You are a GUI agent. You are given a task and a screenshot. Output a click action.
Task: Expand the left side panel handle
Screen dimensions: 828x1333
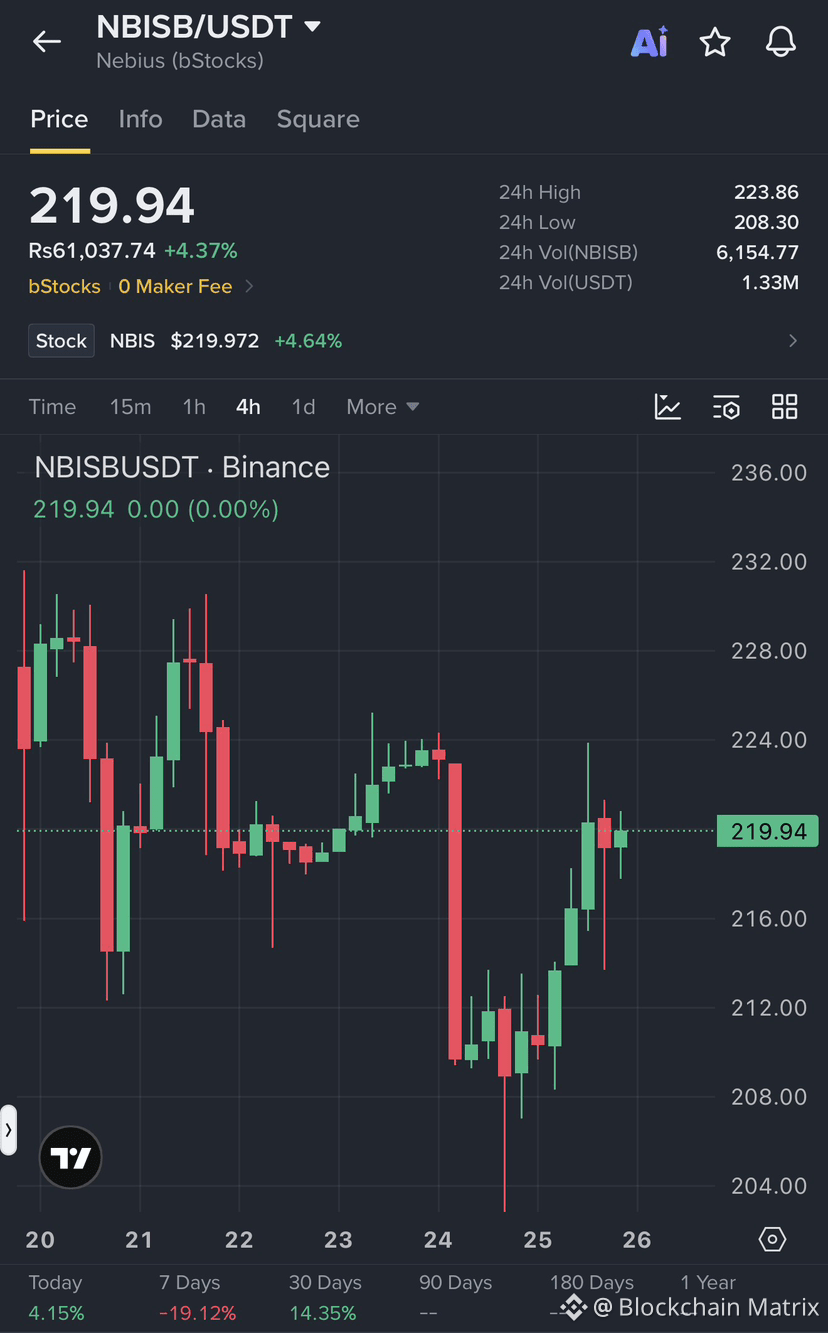click(x=8, y=1130)
